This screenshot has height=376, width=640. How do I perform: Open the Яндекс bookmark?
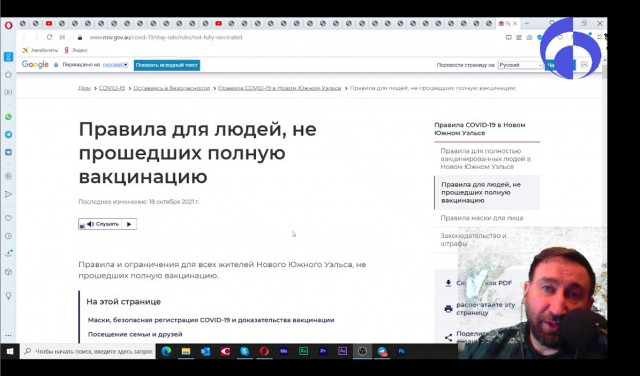76,50
